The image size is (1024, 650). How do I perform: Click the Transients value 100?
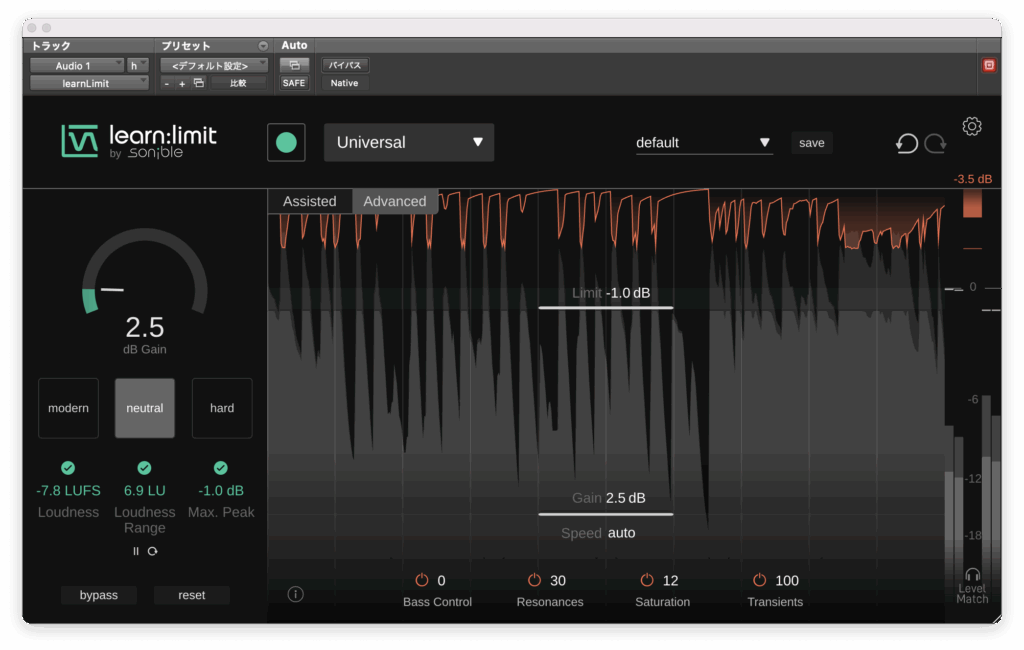tap(786, 580)
